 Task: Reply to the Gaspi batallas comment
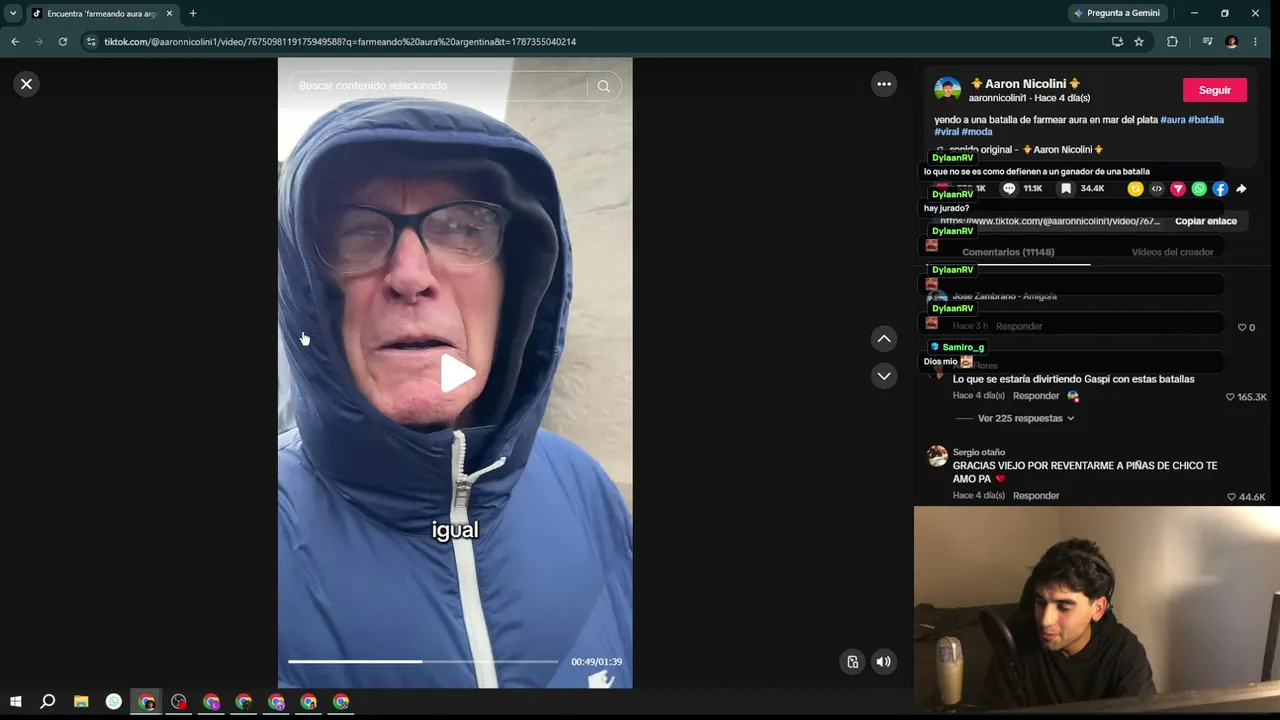(x=1036, y=396)
